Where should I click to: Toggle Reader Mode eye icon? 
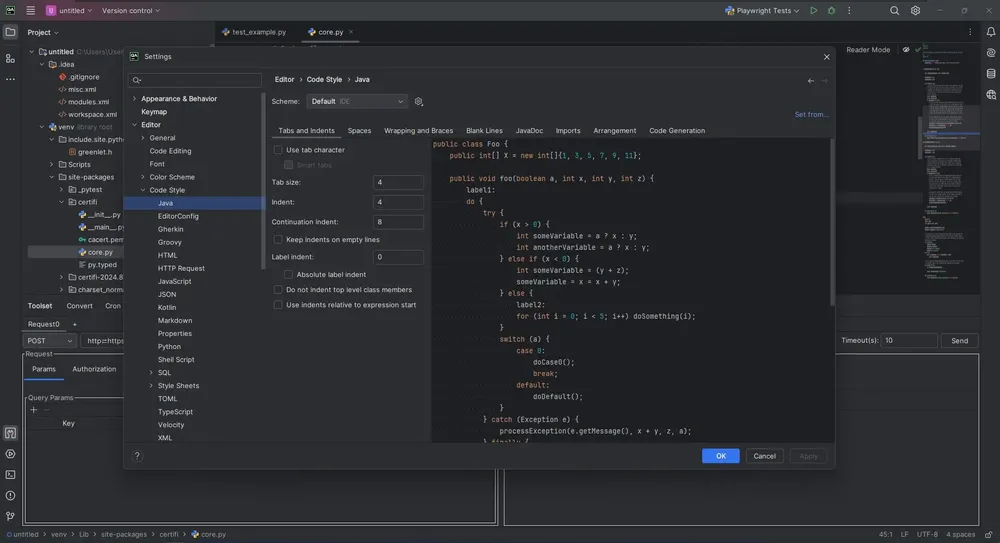(x=906, y=50)
